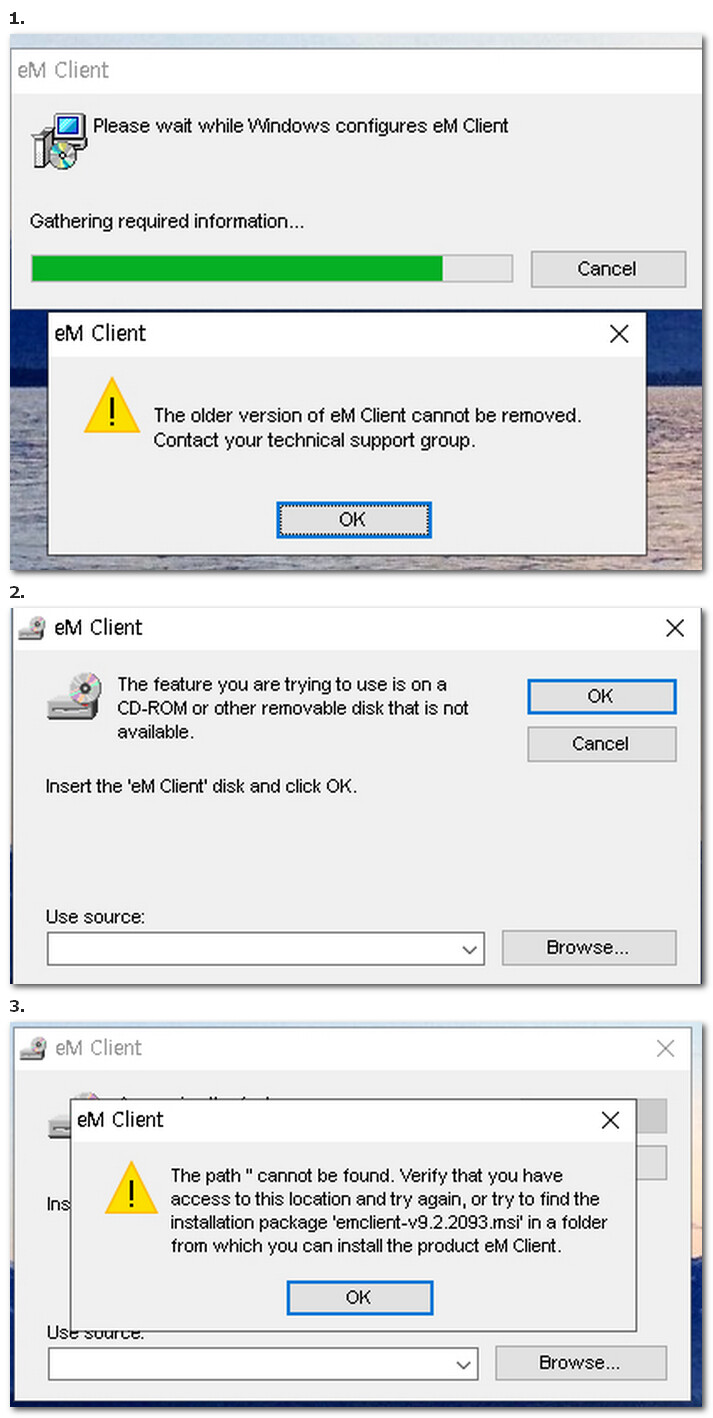Click OK on the 'path cannot be found' error
Screen dimensions: 713x1418
coord(359,1298)
